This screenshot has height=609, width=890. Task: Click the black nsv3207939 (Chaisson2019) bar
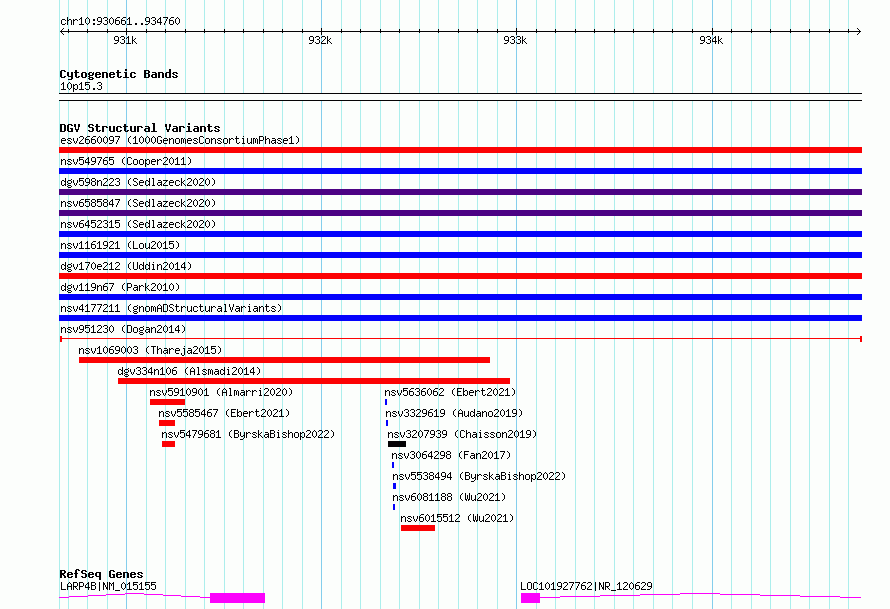[x=397, y=444]
